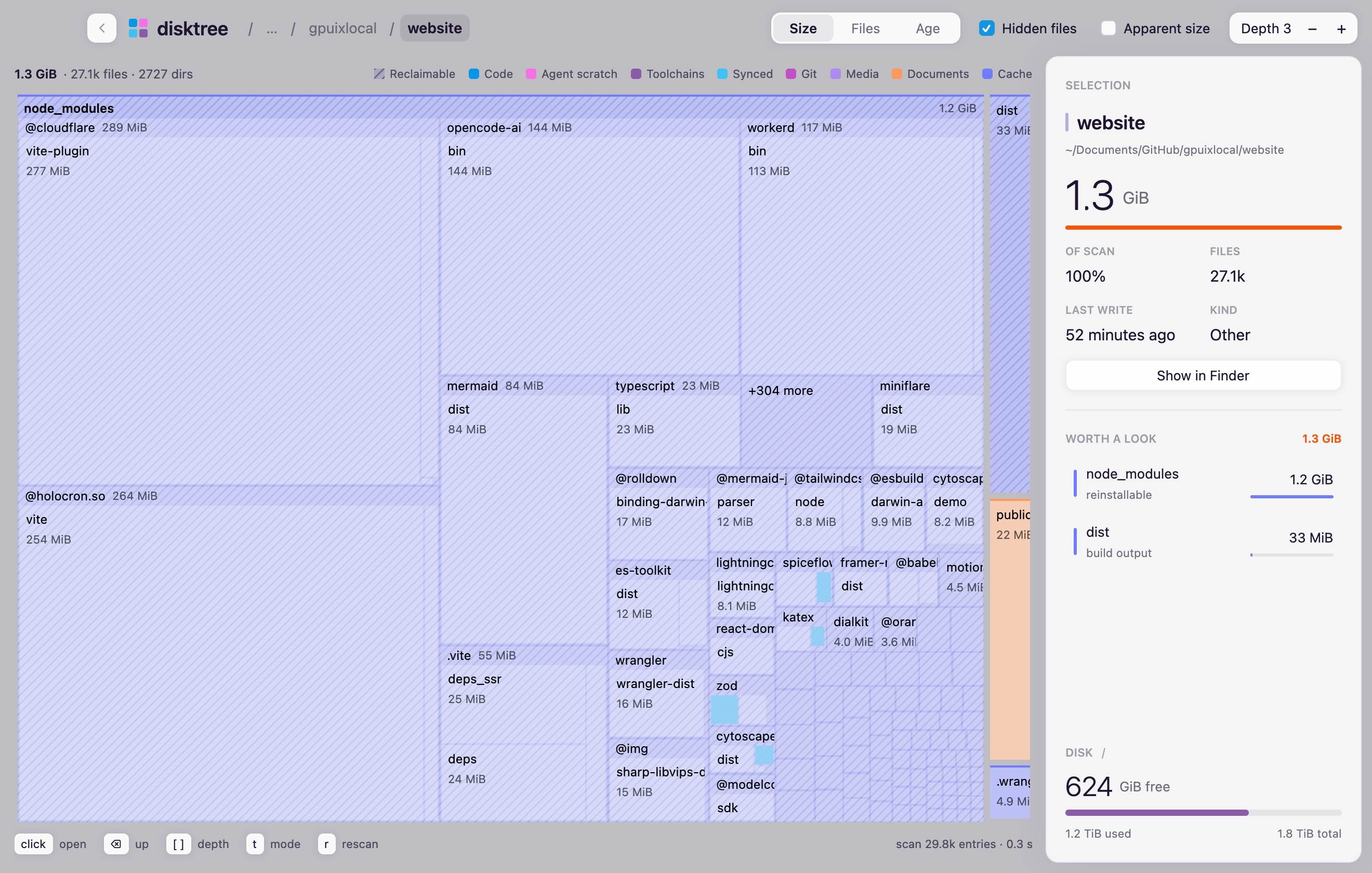Click the Git legend swatch
This screenshot has height=873, width=1372.
[790, 73]
